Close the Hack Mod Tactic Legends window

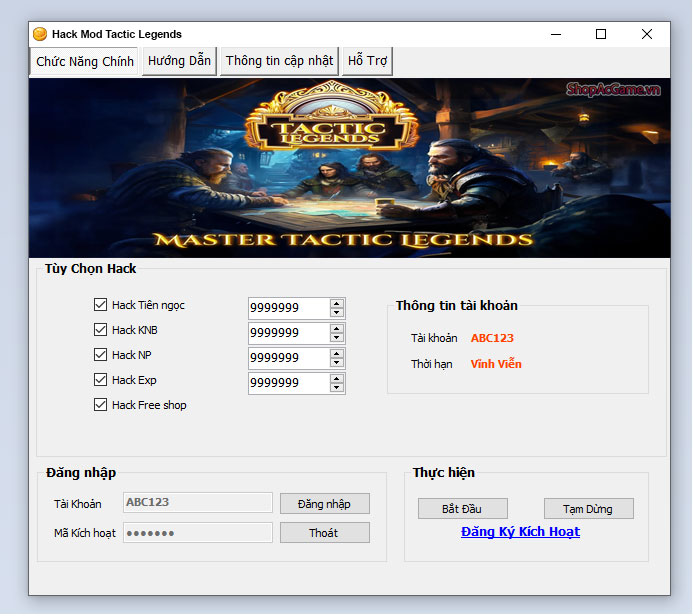click(647, 34)
